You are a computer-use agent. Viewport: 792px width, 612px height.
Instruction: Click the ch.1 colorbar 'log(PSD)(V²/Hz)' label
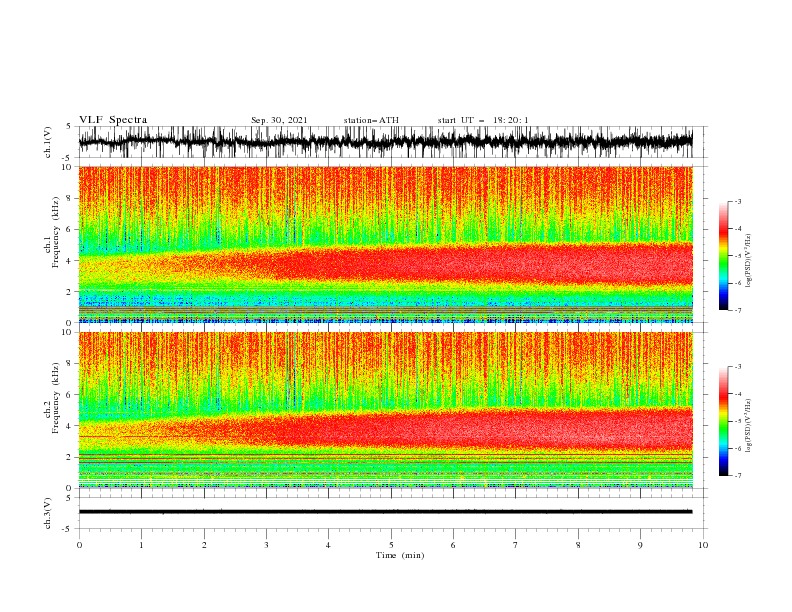point(749,261)
